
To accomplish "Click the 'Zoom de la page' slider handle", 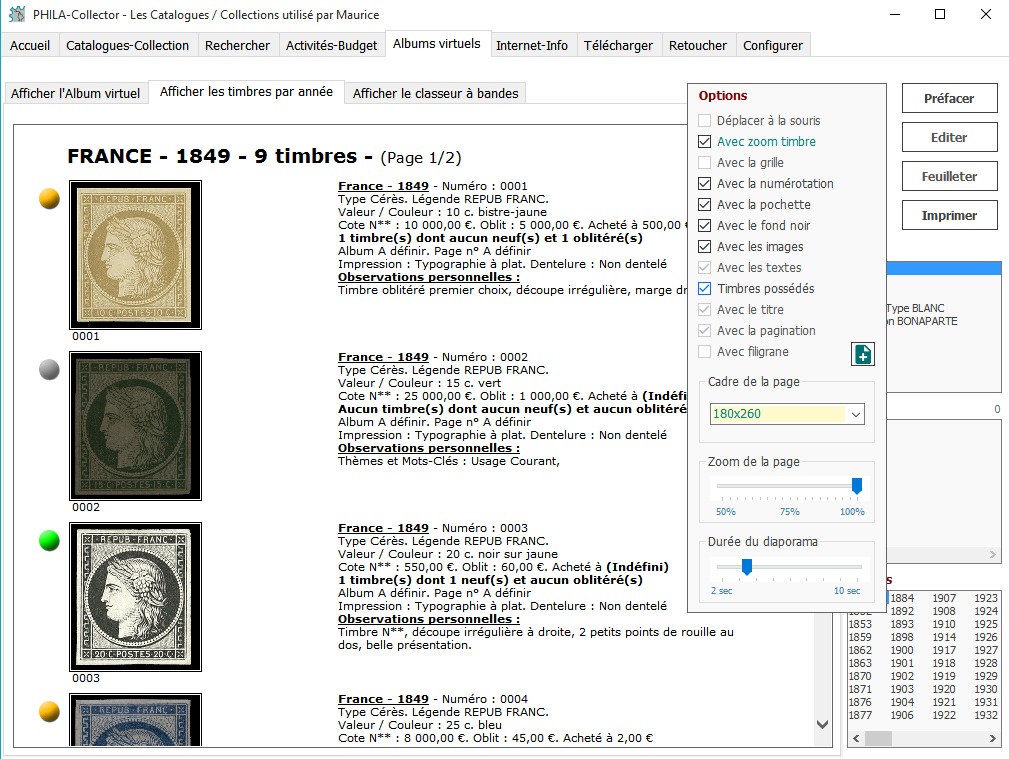I will [856, 486].
